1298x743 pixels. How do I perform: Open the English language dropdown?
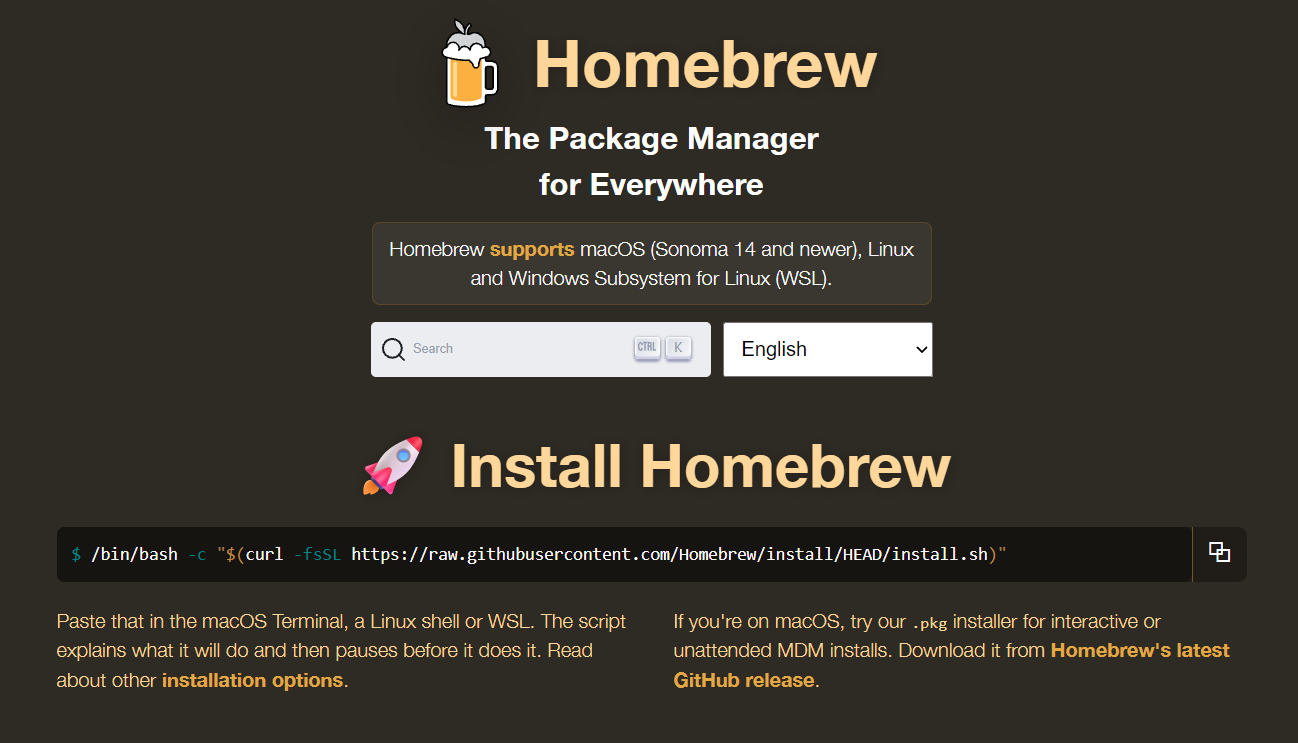click(828, 349)
